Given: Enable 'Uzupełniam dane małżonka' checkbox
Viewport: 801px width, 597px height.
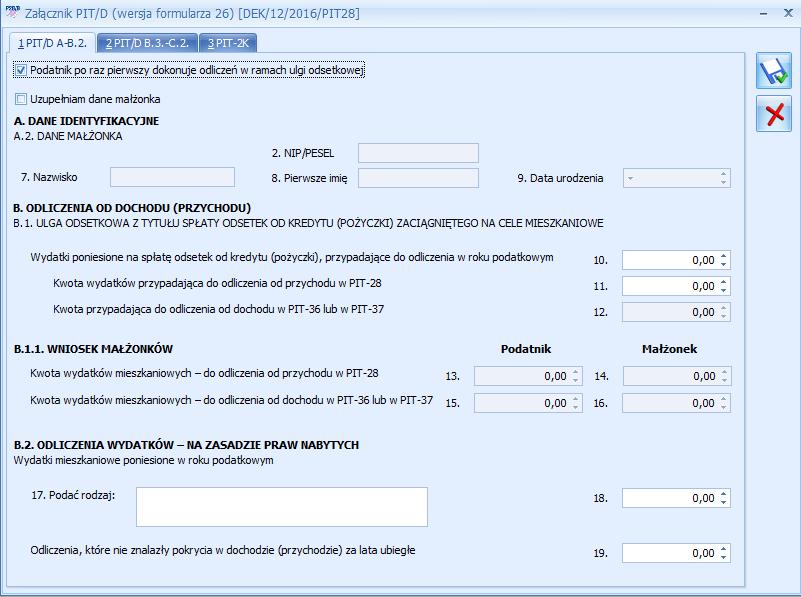Looking at the screenshot, I should (21, 99).
